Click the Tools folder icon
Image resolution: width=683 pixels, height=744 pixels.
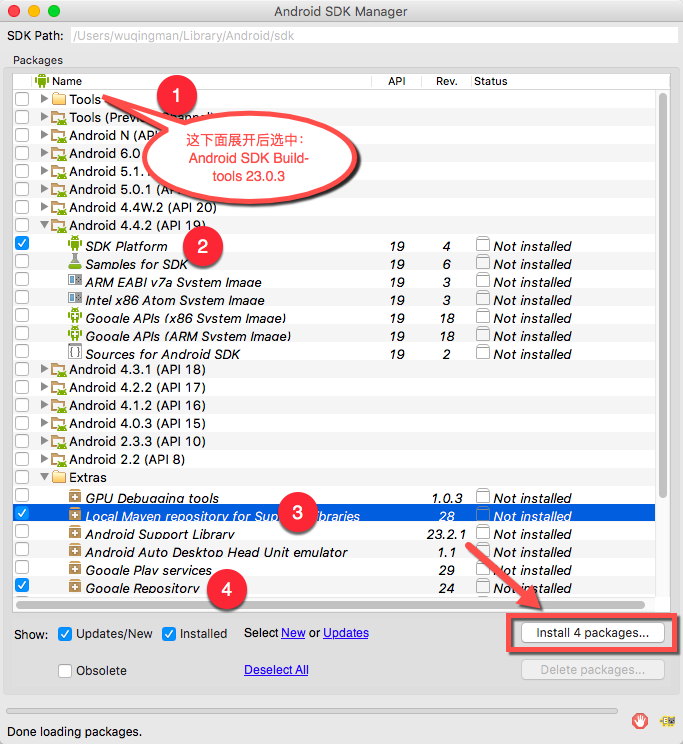point(59,99)
